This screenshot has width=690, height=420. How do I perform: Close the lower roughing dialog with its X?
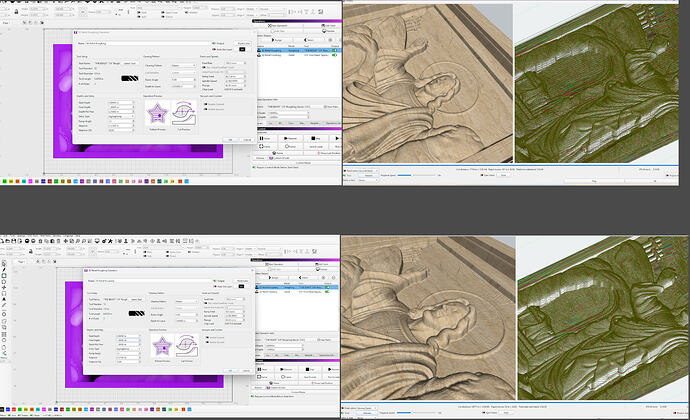click(x=252, y=270)
